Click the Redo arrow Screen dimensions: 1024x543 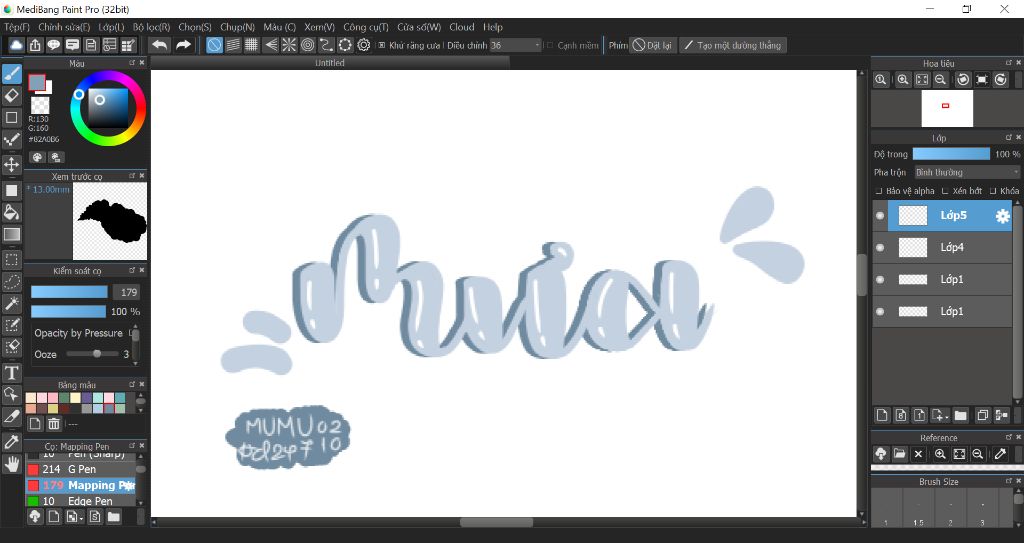click(x=184, y=45)
